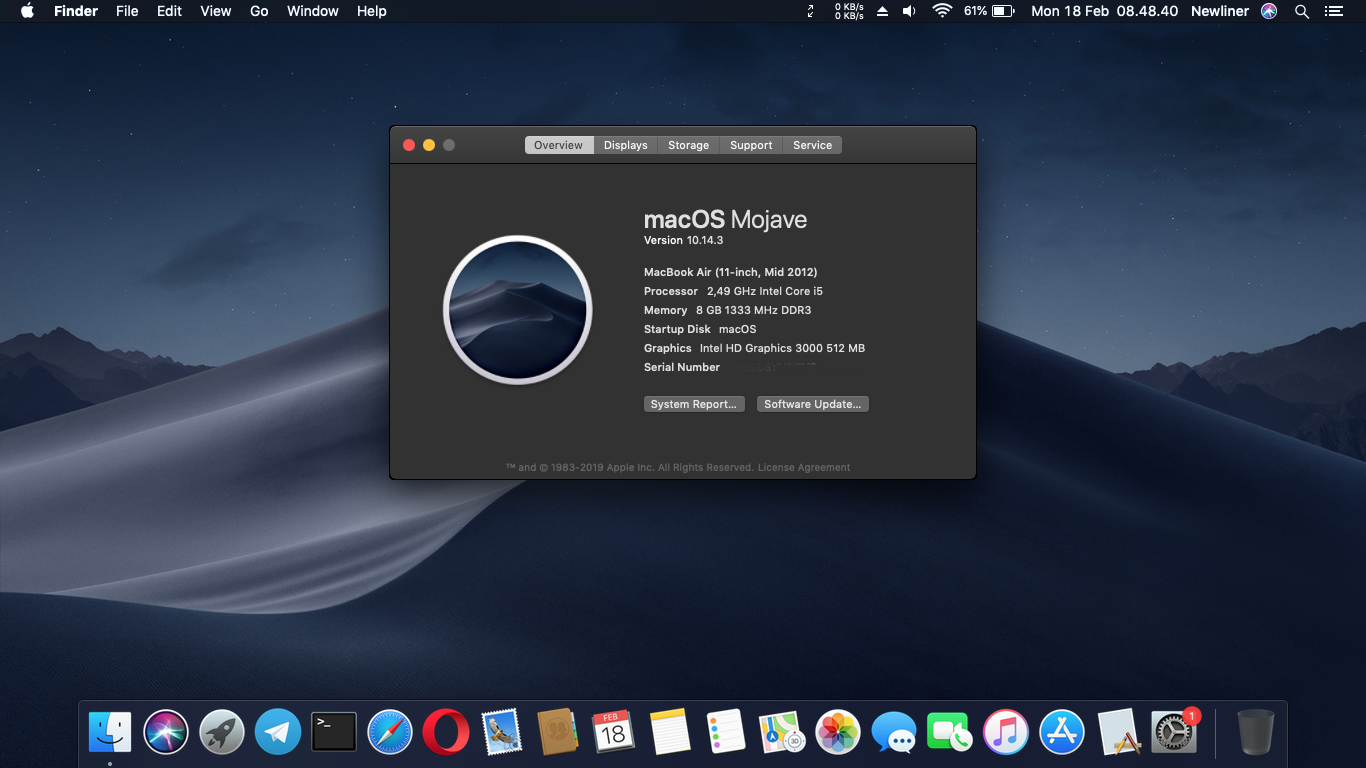Click the Startup Disk macOS text
1366x768 pixels.
(700, 329)
